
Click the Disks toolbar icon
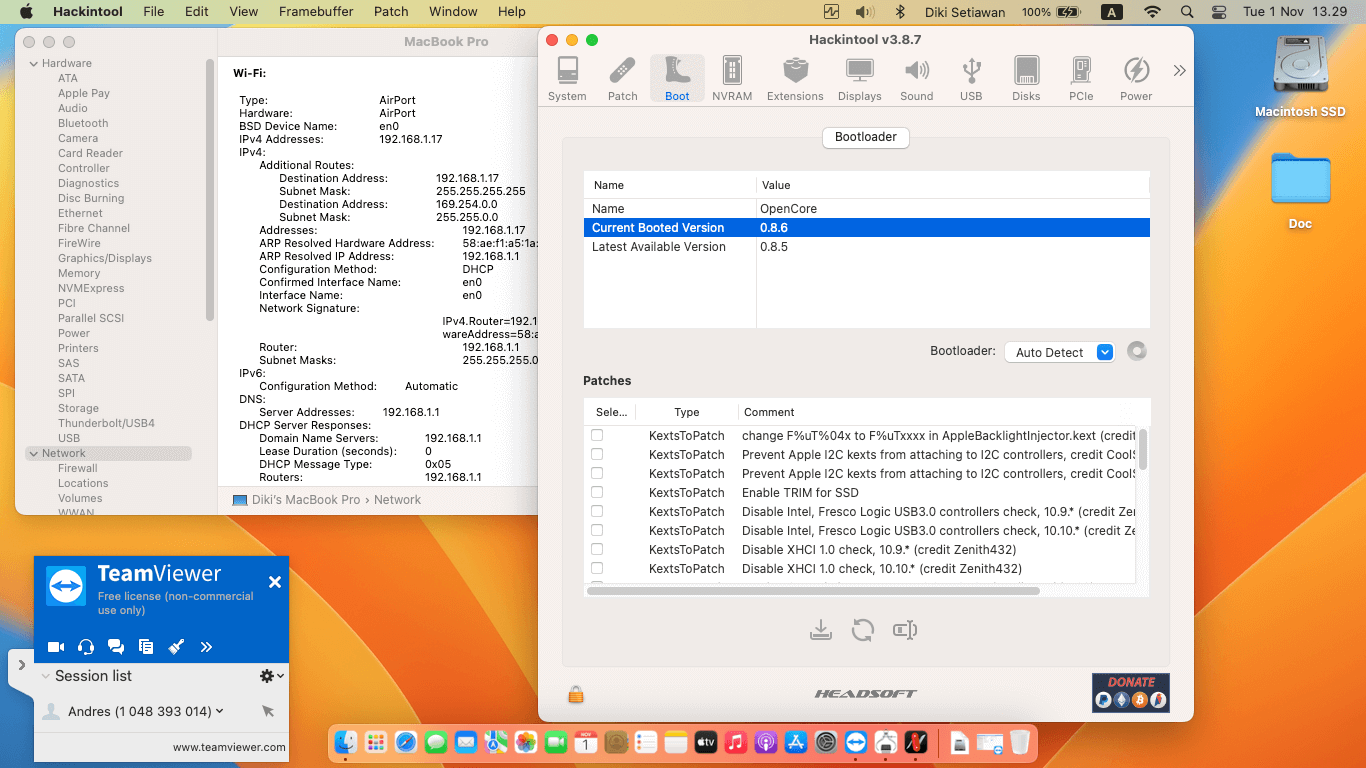click(1026, 75)
